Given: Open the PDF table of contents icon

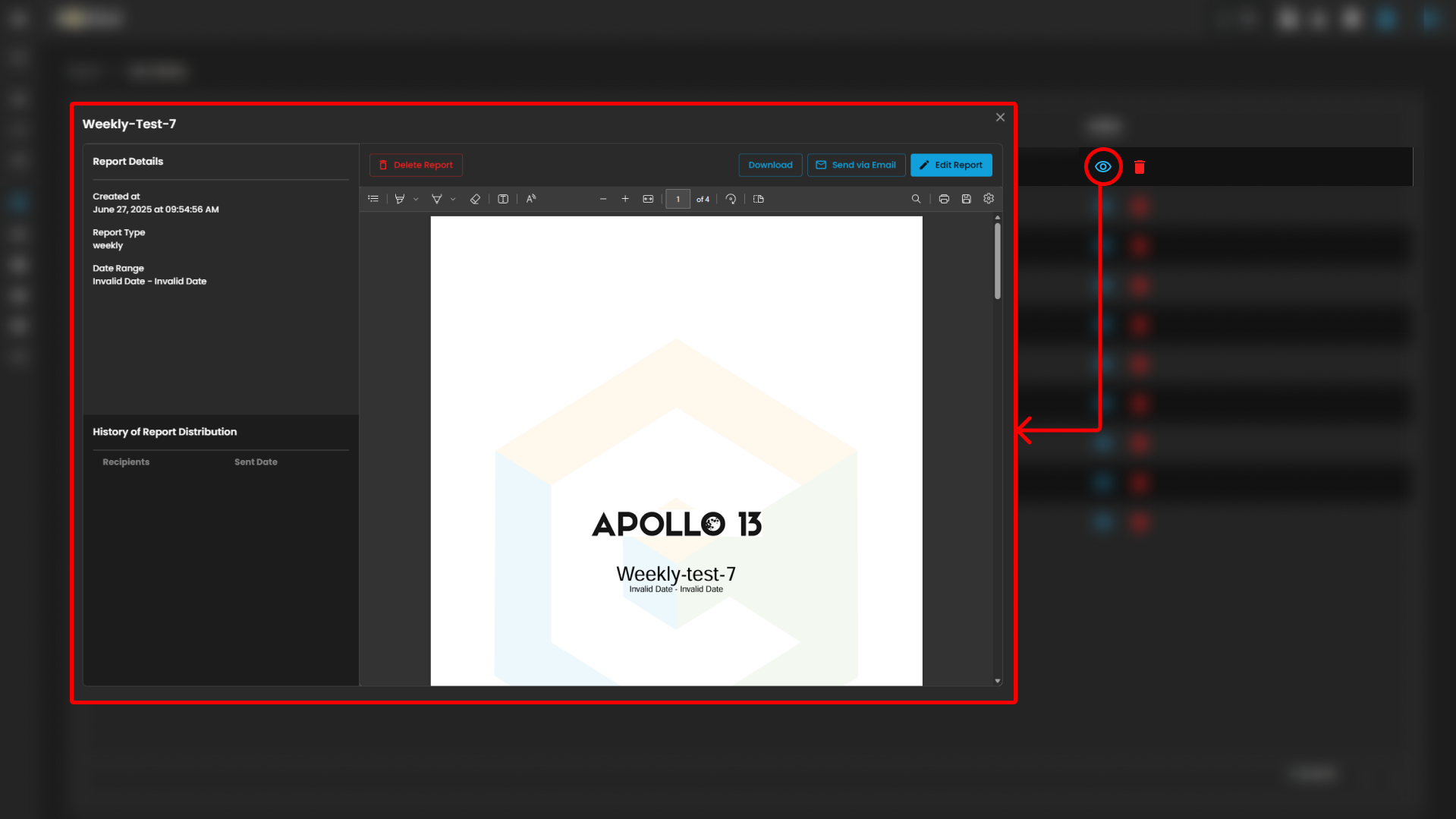Looking at the screenshot, I should [x=373, y=199].
